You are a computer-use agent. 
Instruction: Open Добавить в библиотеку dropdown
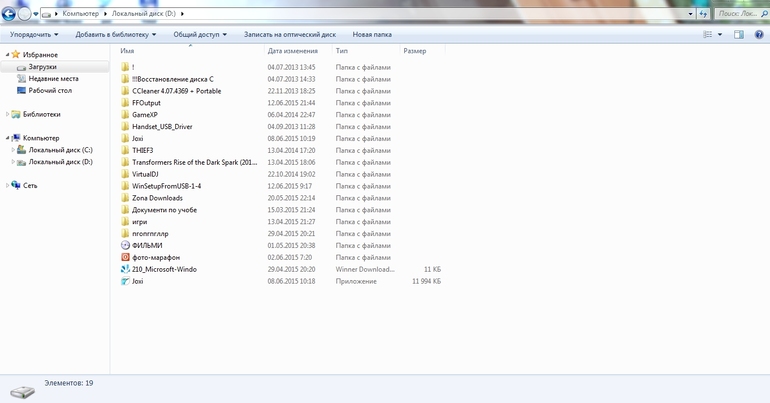coord(115,34)
